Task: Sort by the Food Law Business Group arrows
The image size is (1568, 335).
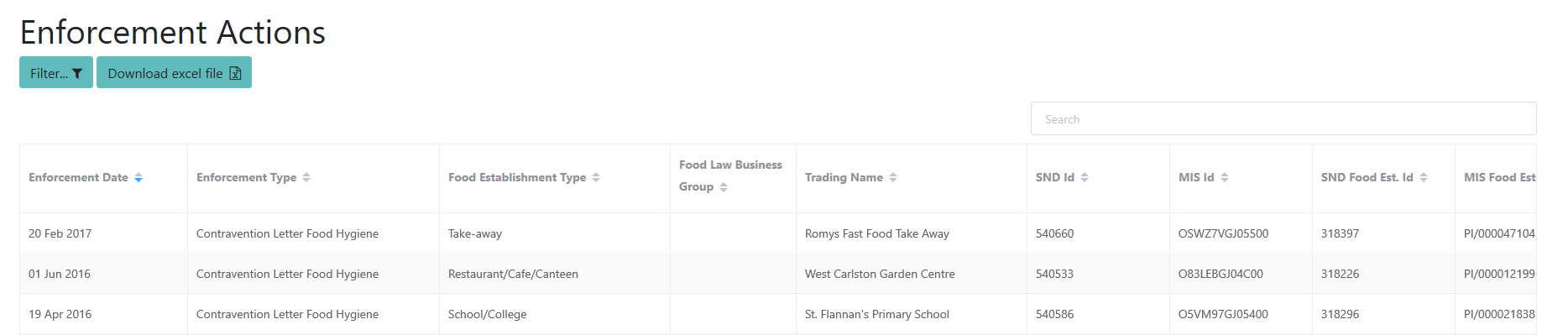Action: [724, 187]
